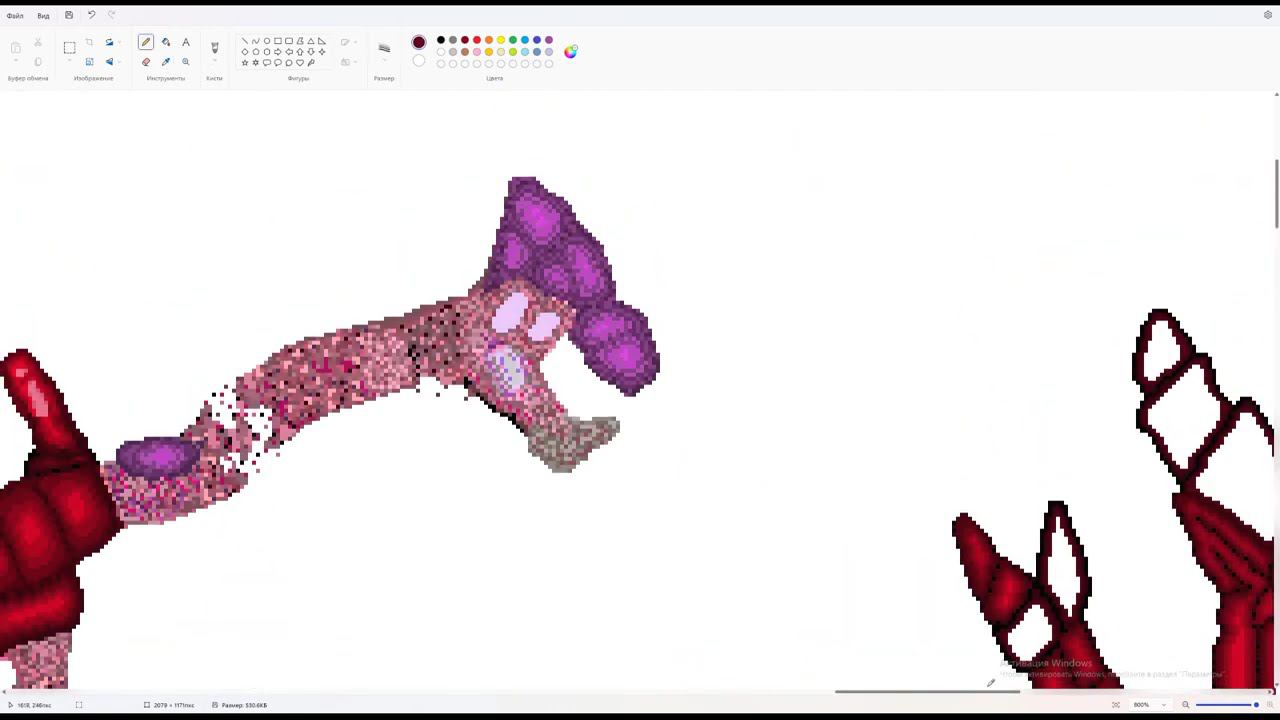Click the Save icon in title bar
1280x720 pixels.
click(x=68, y=15)
